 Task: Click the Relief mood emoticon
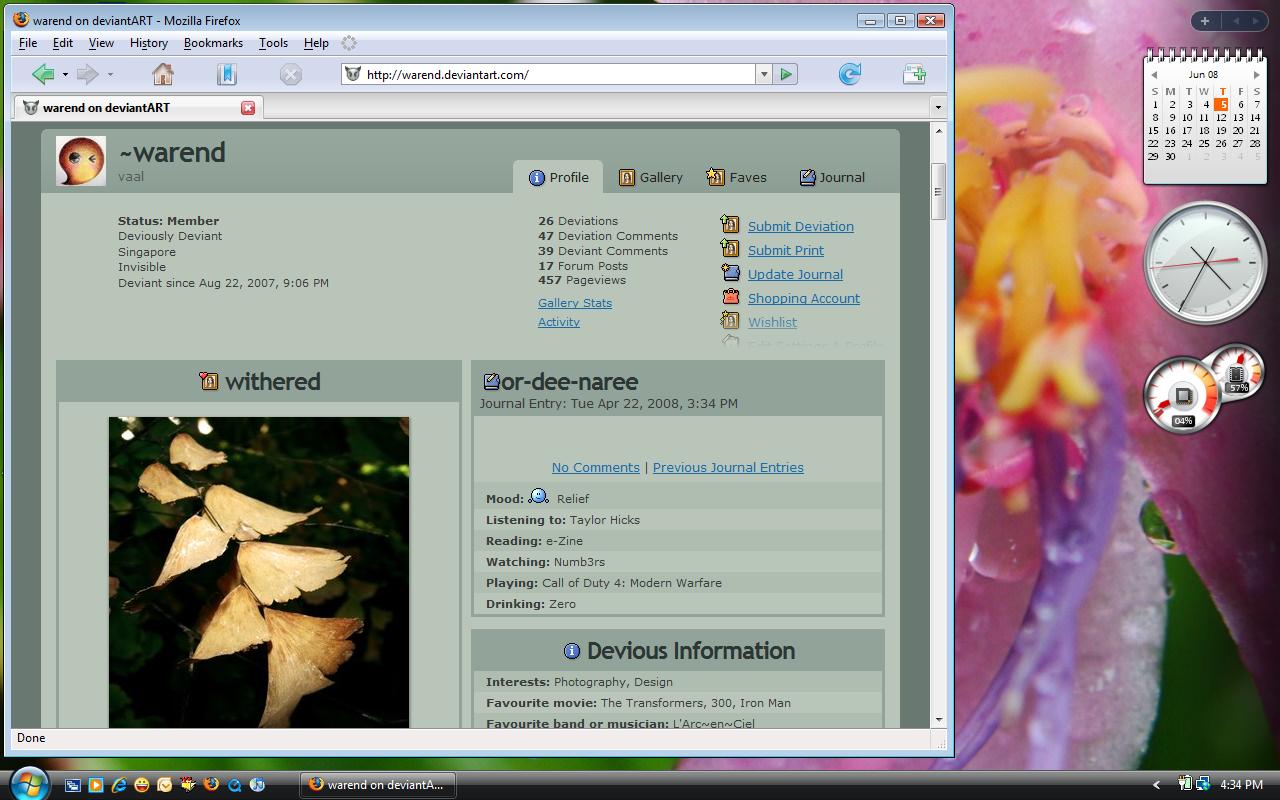[x=538, y=496]
